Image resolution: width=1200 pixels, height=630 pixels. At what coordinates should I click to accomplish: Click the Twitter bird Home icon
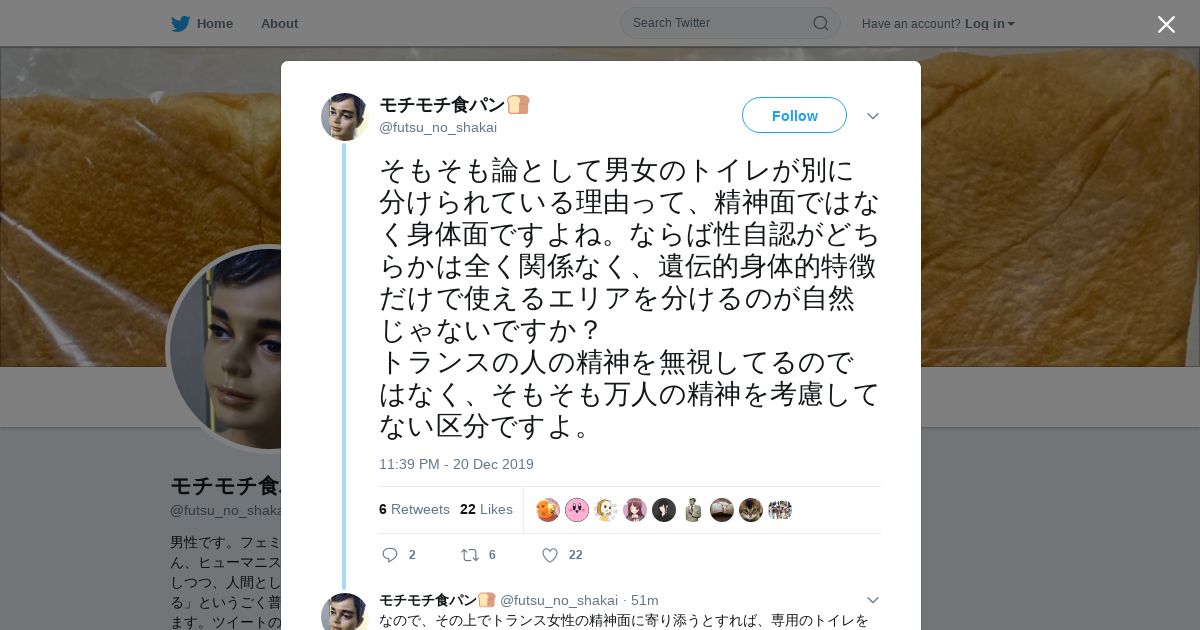(180, 24)
